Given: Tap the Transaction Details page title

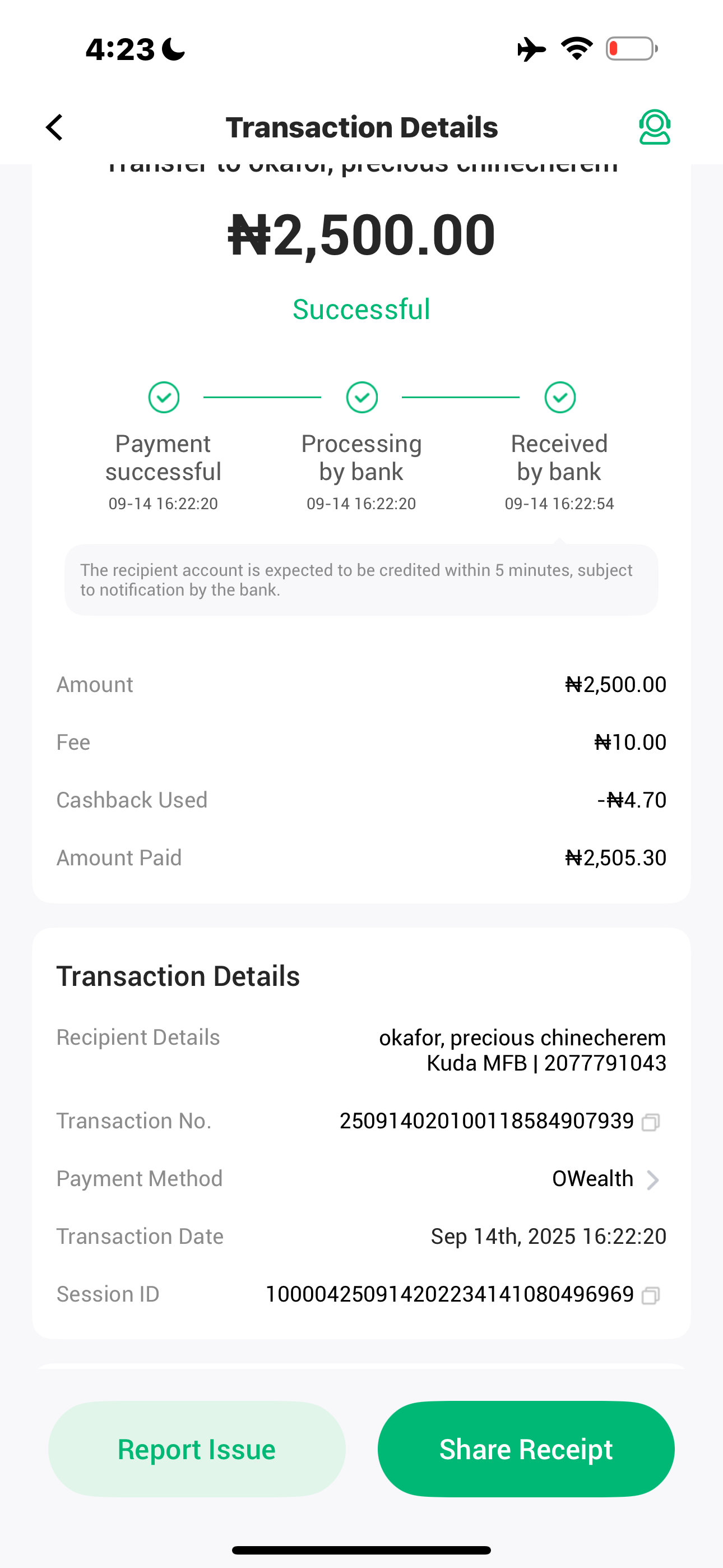Looking at the screenshot, I should click(x=361, y=128).
